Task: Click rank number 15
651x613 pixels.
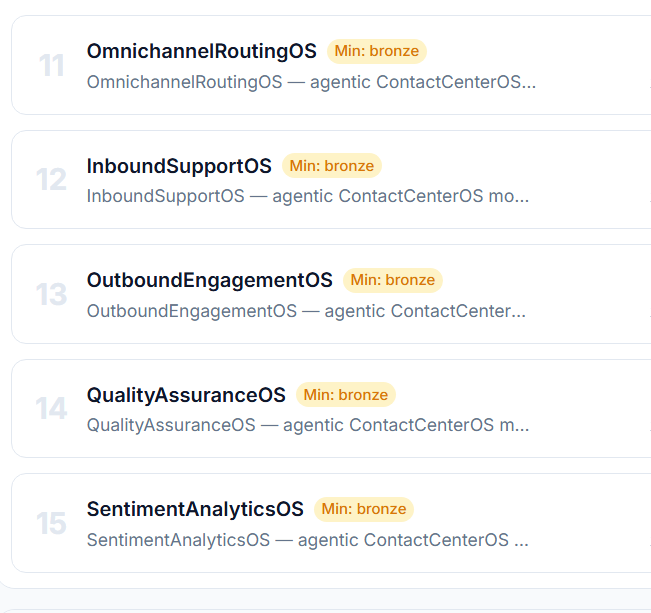Action: coord(51,523)
